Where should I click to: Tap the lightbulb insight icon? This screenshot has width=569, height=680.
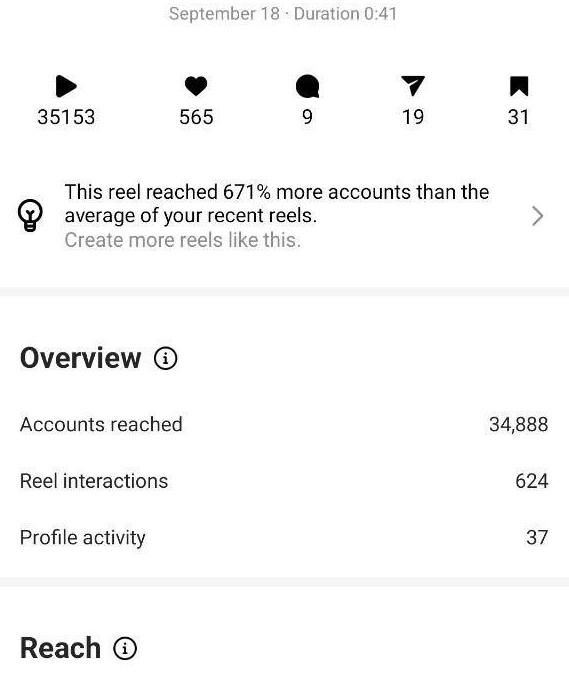click(30, 216)
